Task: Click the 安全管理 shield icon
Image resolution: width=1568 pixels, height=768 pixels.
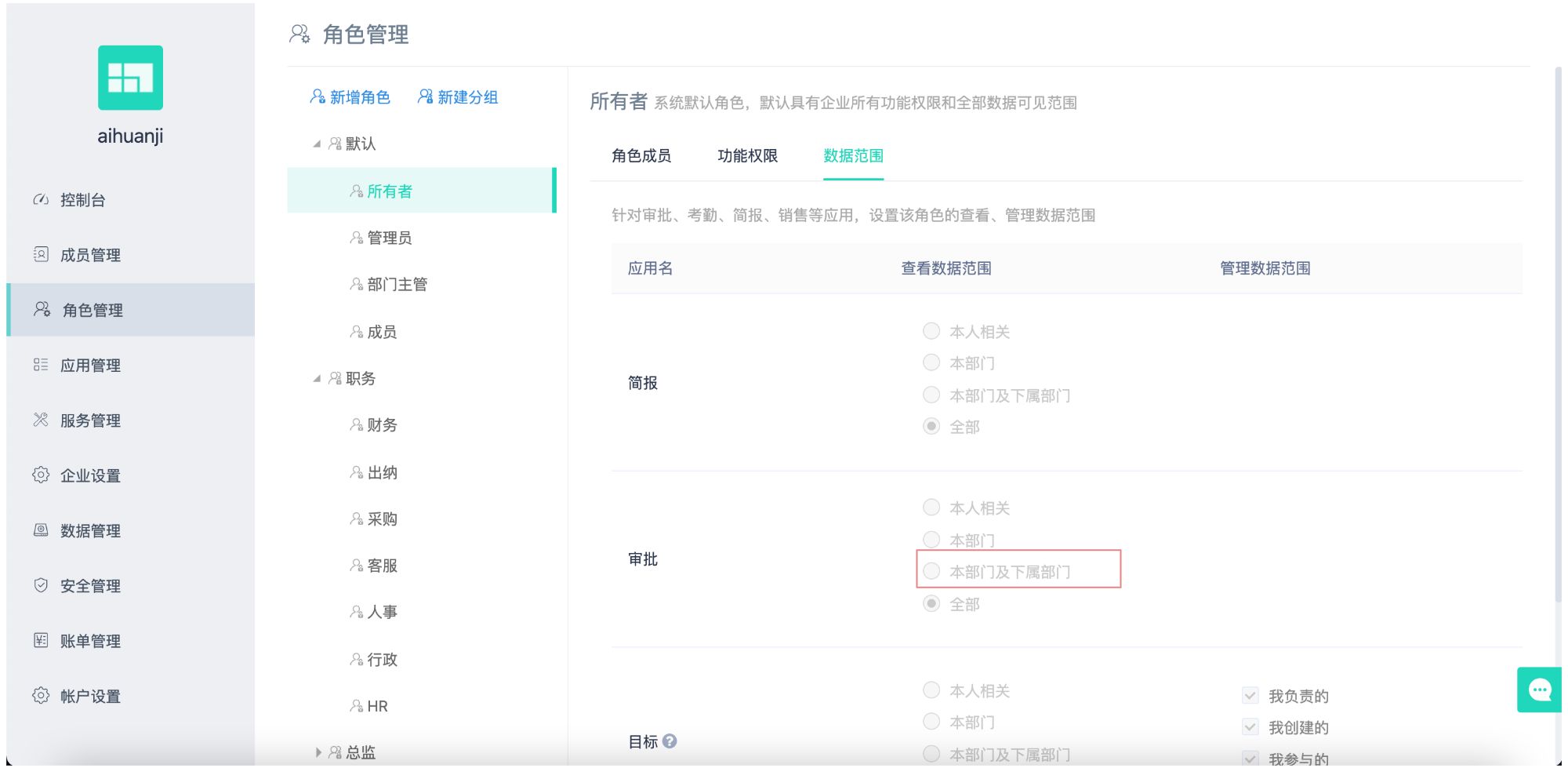Action: coord(41,585)
